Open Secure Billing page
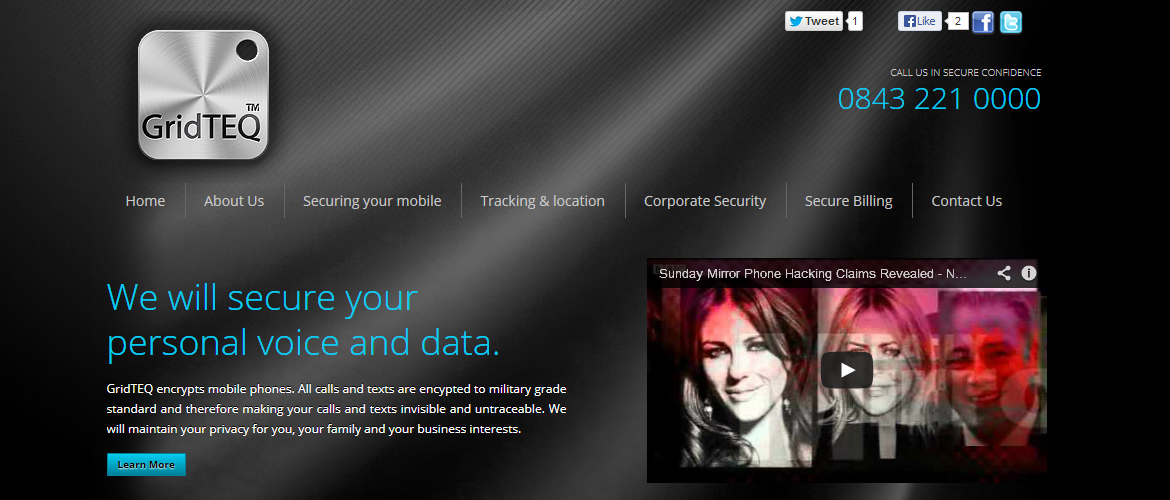 coord(848,201)
